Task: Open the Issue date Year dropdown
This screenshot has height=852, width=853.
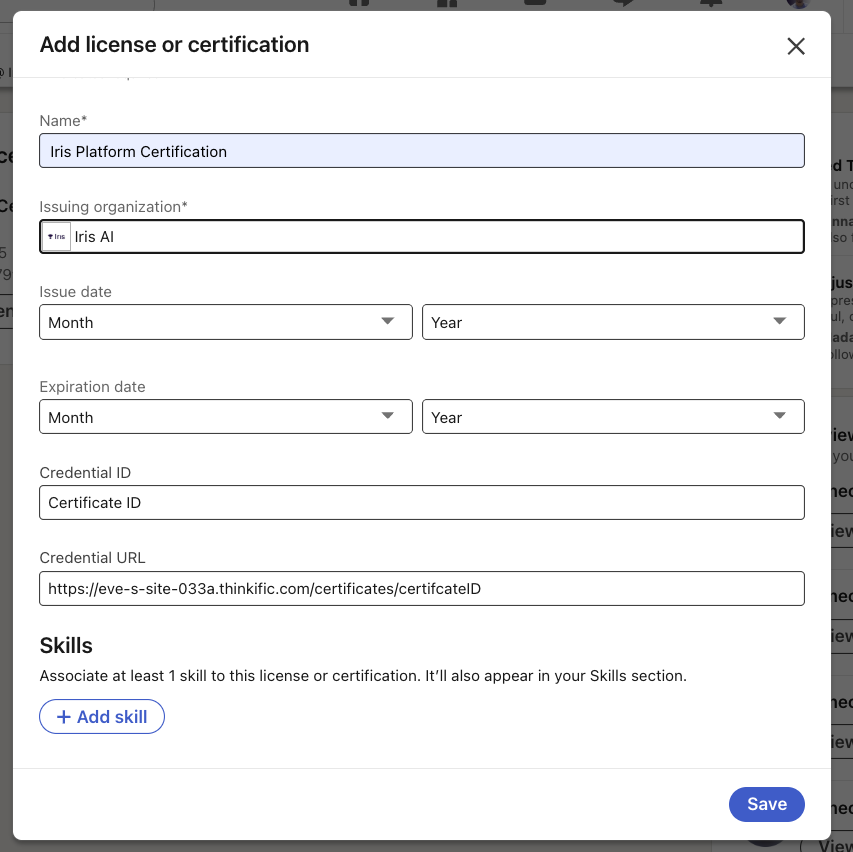Action: [x=613, y=322]
